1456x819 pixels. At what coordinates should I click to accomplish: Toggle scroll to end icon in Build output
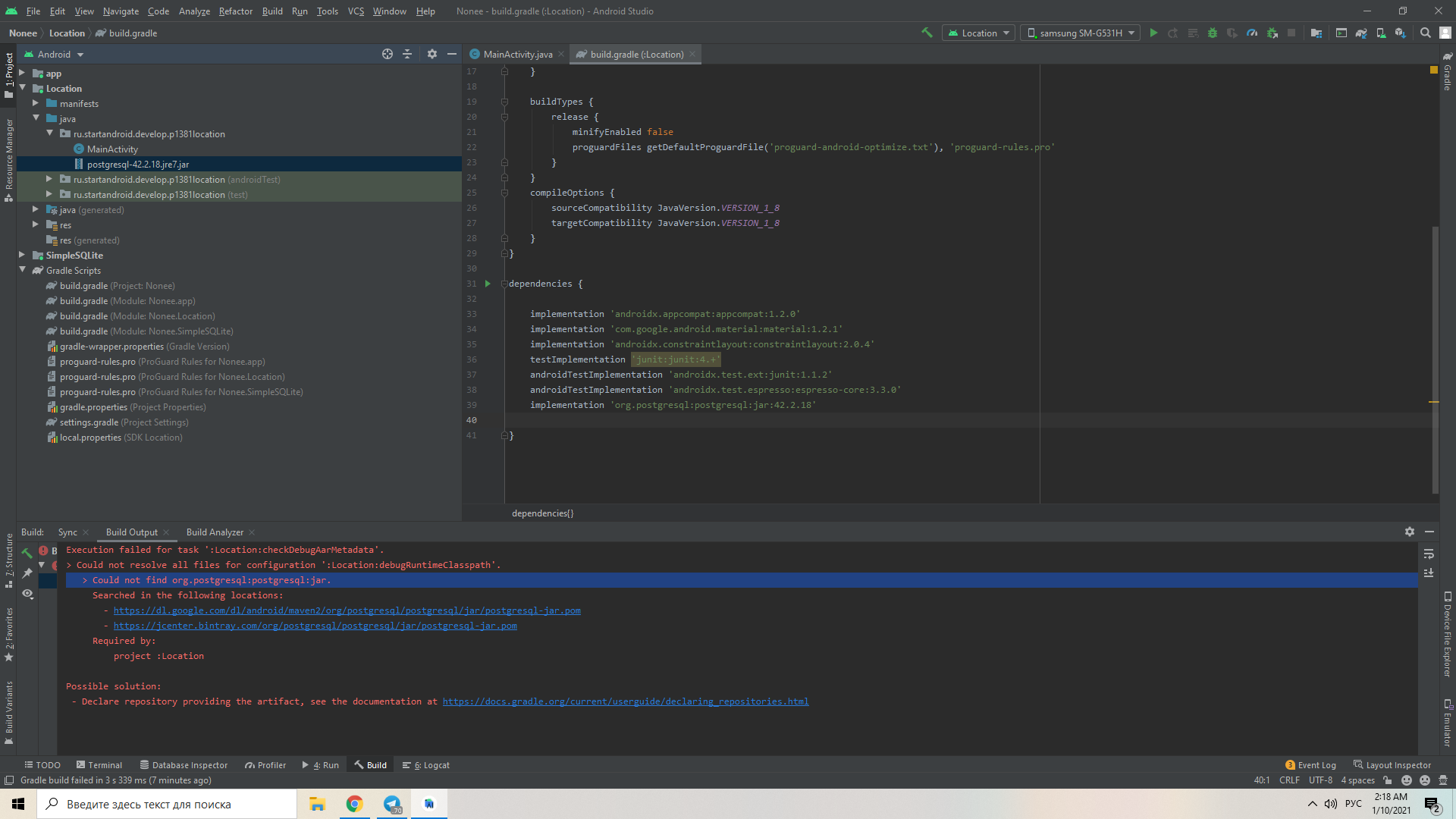(x=1429, y=573)
